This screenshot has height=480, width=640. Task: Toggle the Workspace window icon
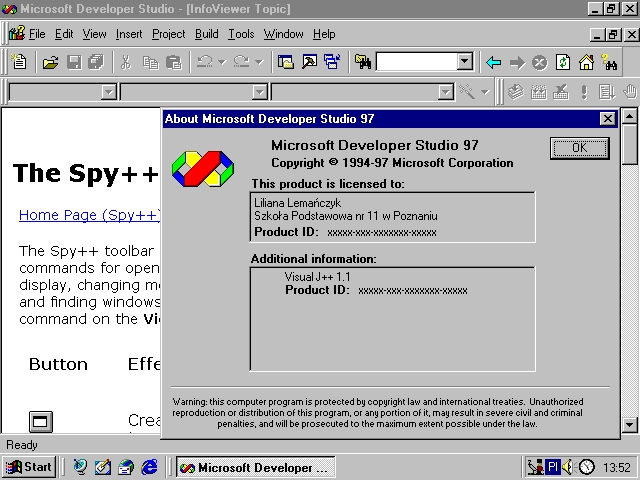point(286,62)
